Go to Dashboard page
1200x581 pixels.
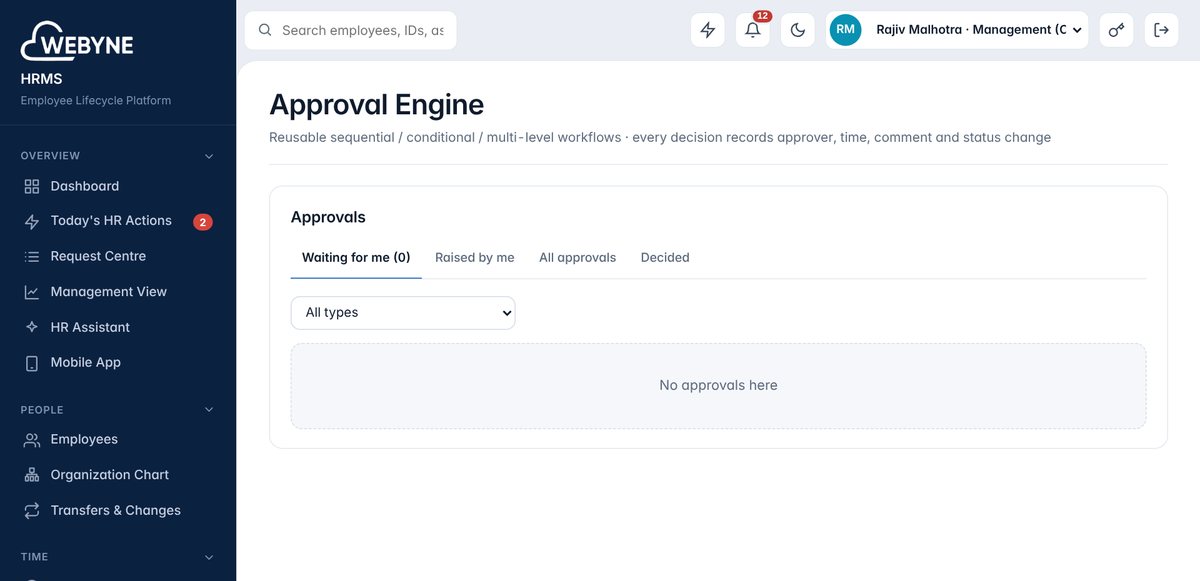point(85,186)
